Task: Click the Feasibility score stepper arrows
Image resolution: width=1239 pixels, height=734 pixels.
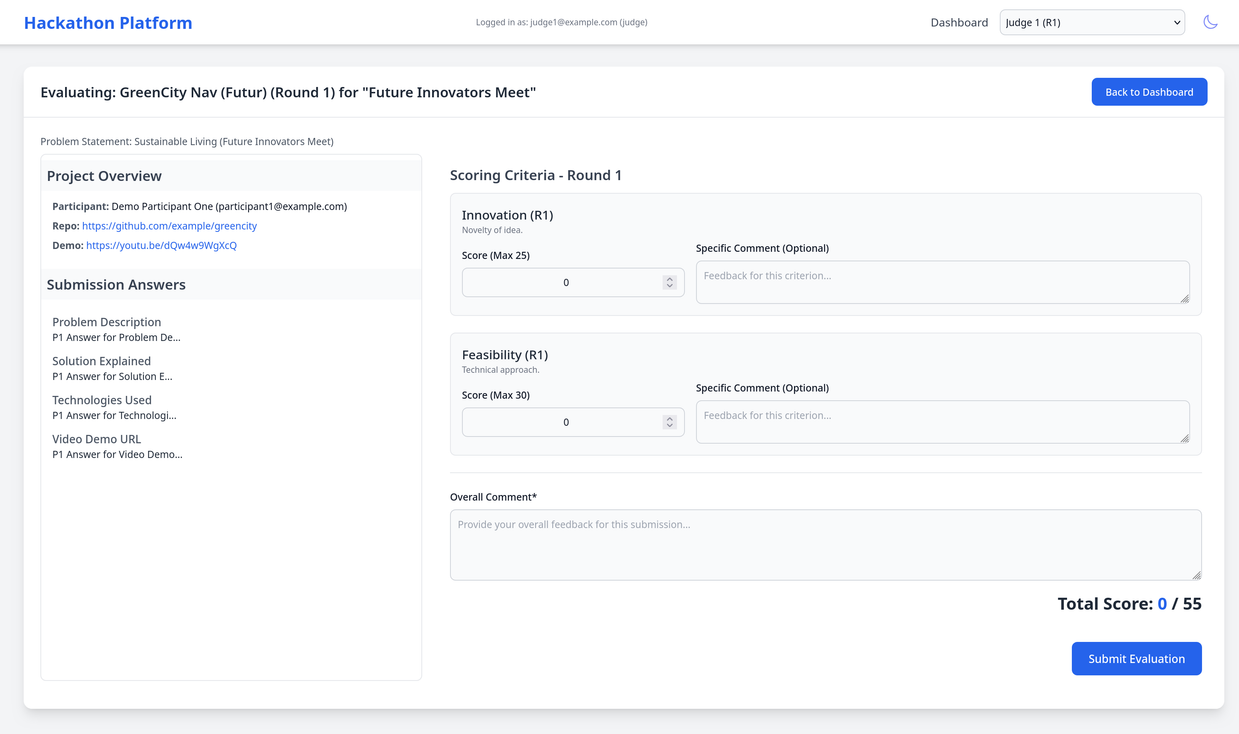Action: (669, 423)
